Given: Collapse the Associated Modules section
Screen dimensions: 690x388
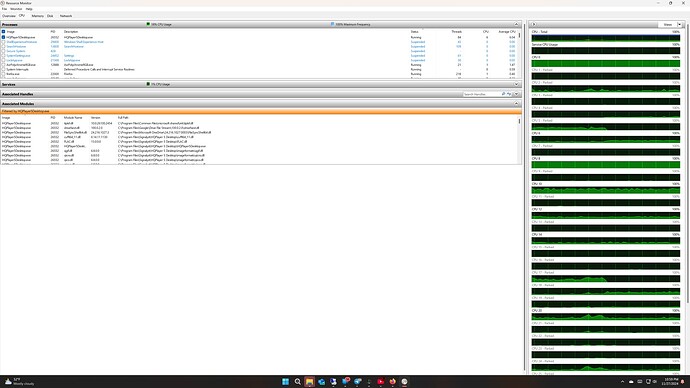Looking at the screenshot, I should tap(516, 104).
